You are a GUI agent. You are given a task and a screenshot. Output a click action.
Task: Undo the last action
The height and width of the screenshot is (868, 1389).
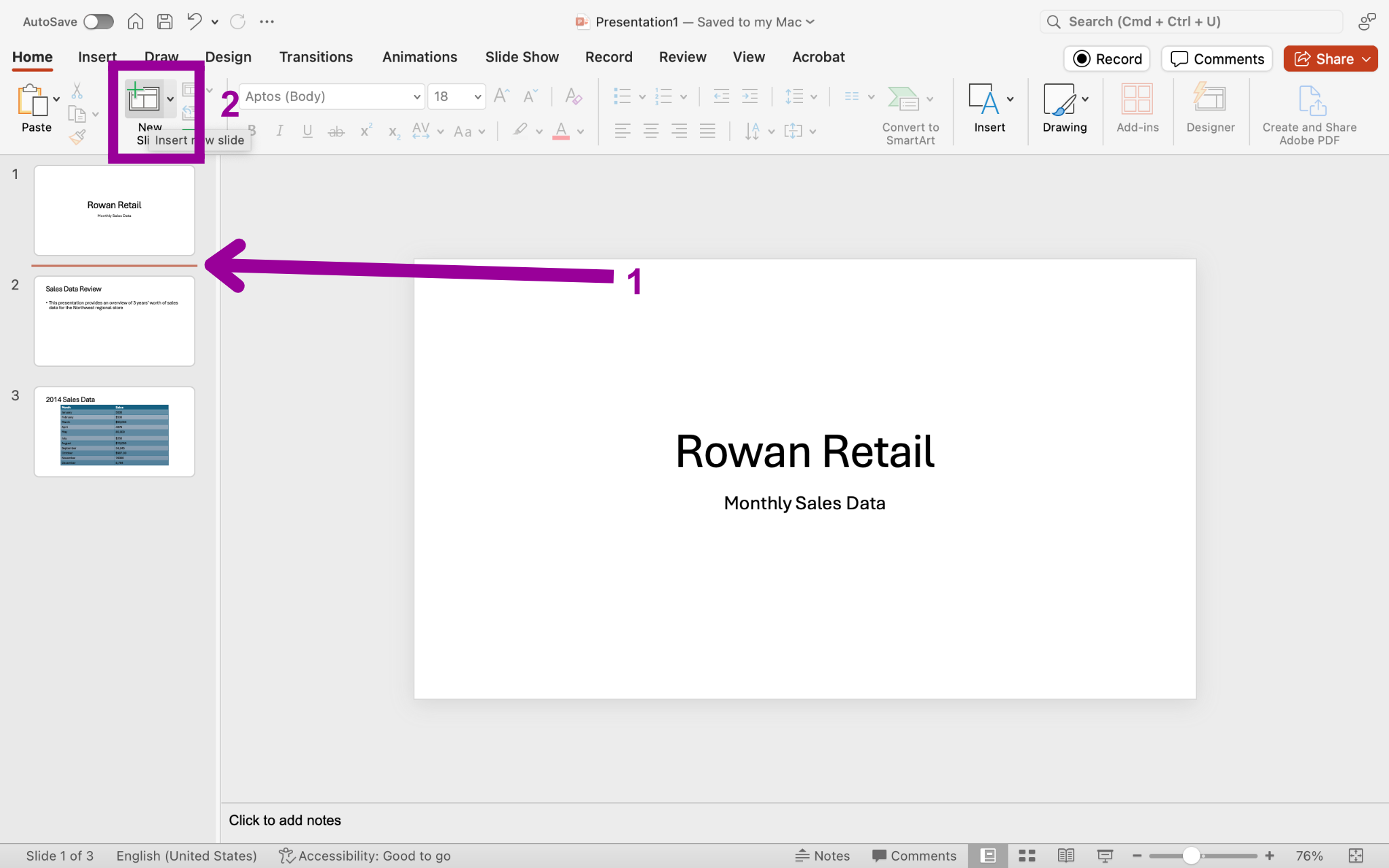(195, 22)
